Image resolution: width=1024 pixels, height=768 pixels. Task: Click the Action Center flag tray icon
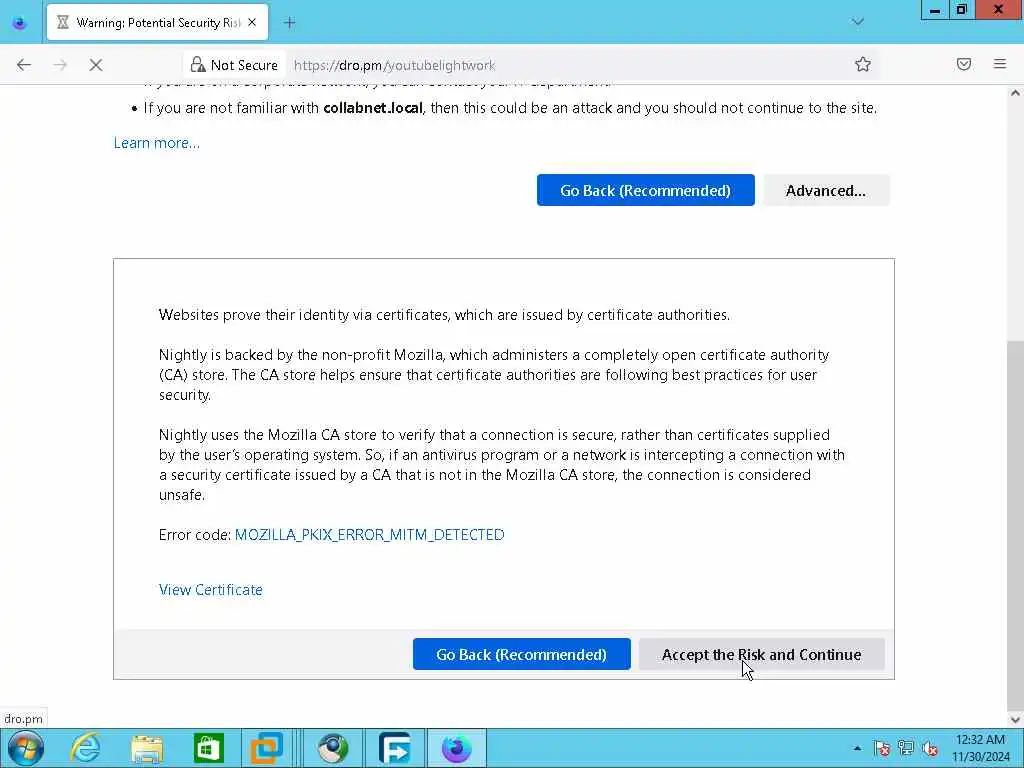[x=882, y=748]
